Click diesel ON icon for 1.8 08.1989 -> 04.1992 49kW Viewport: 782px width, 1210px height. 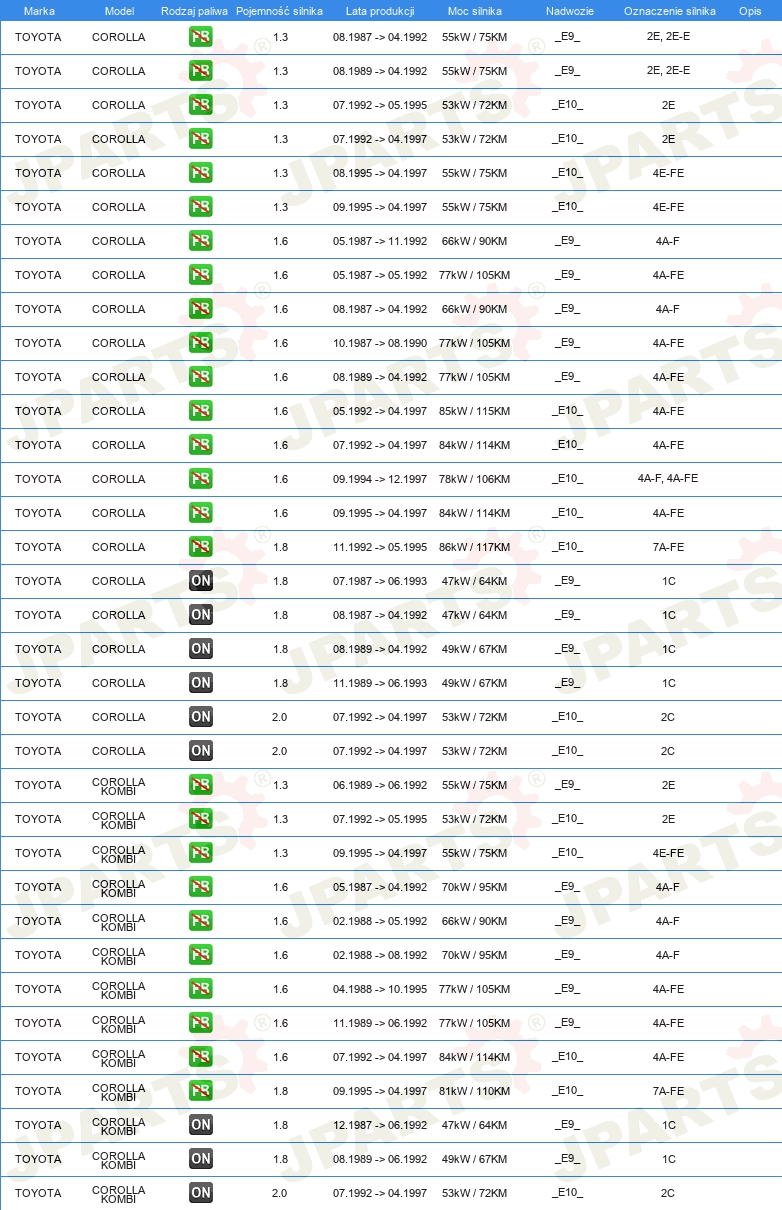pyautogui.click(x=201, y=649)
